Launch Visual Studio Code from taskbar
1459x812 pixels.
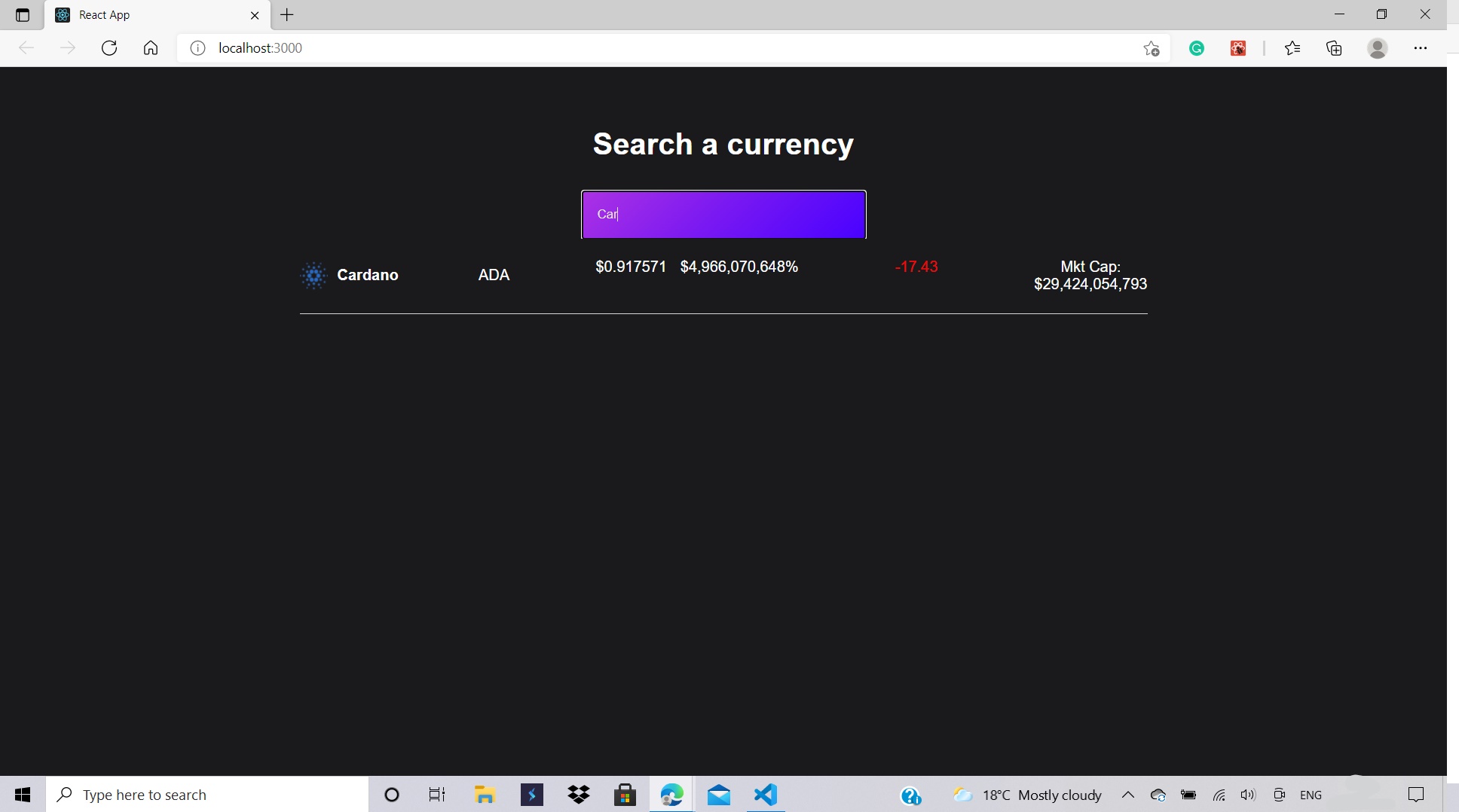764,795
